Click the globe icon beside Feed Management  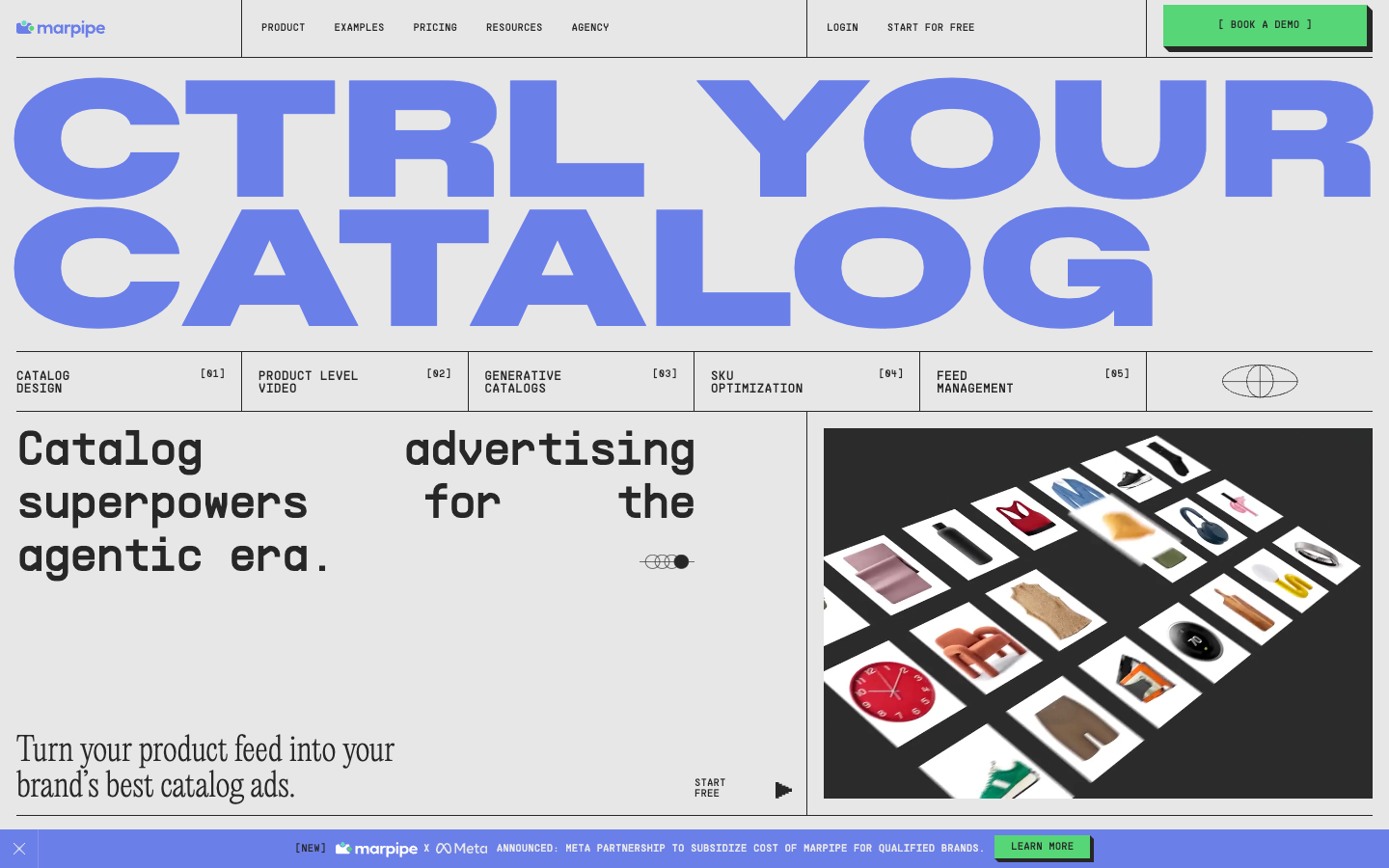click(x=1260, y=381)
